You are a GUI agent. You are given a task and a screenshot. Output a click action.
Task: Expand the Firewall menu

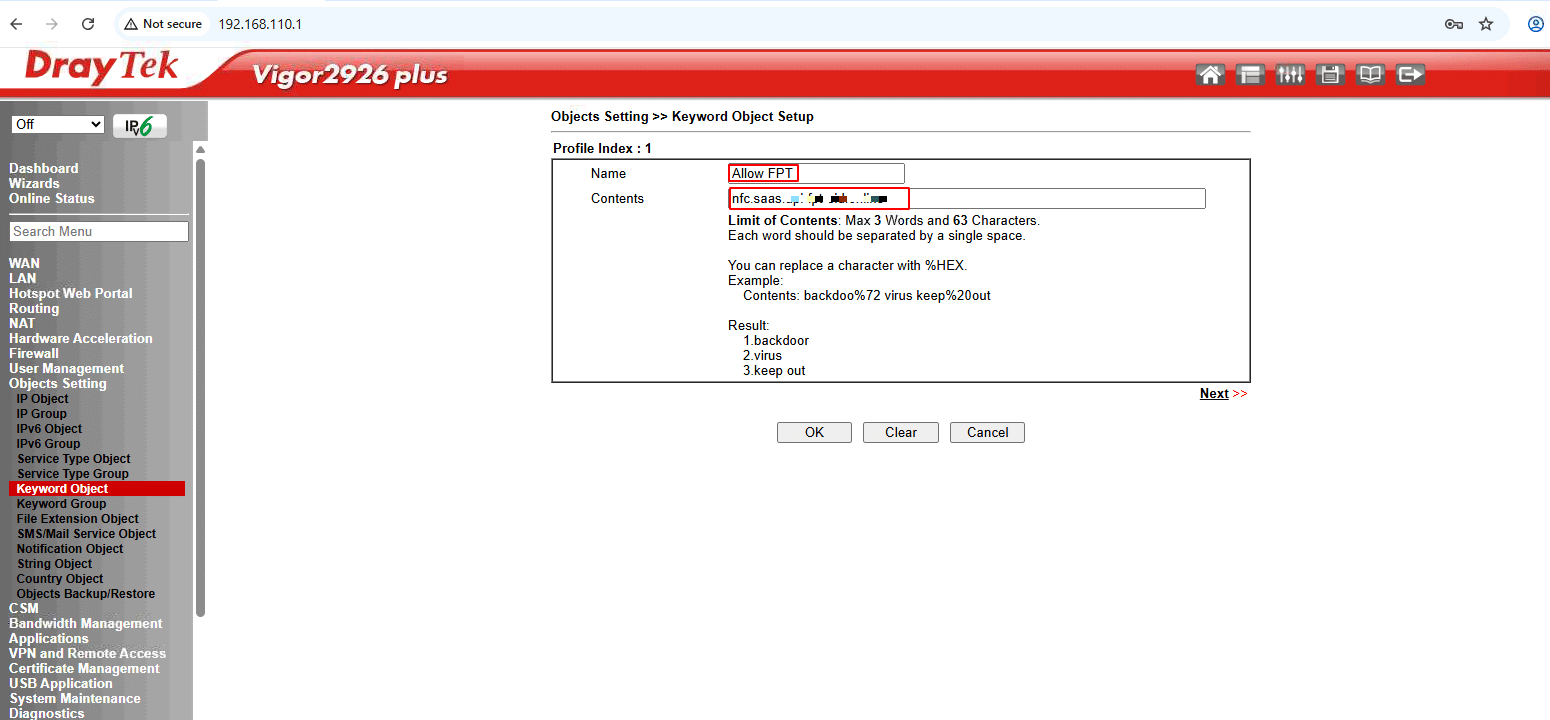coord(34,353)
